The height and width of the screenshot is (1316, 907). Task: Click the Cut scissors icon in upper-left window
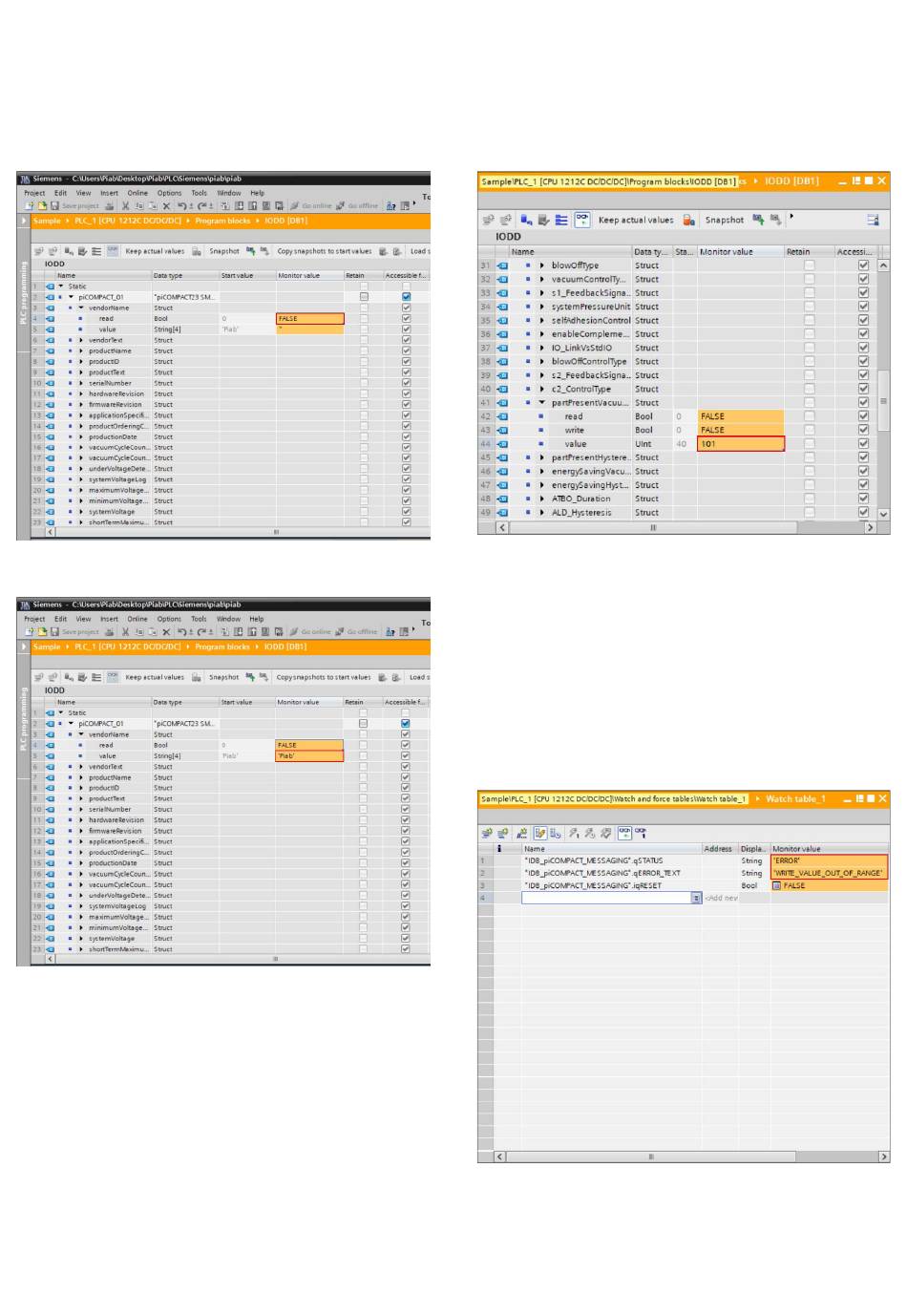point(126,205)
